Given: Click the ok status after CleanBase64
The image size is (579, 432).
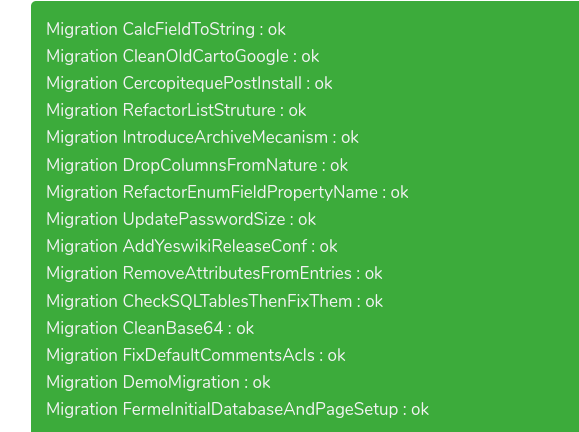Looking at the screenshot, I should pos(245,329).
